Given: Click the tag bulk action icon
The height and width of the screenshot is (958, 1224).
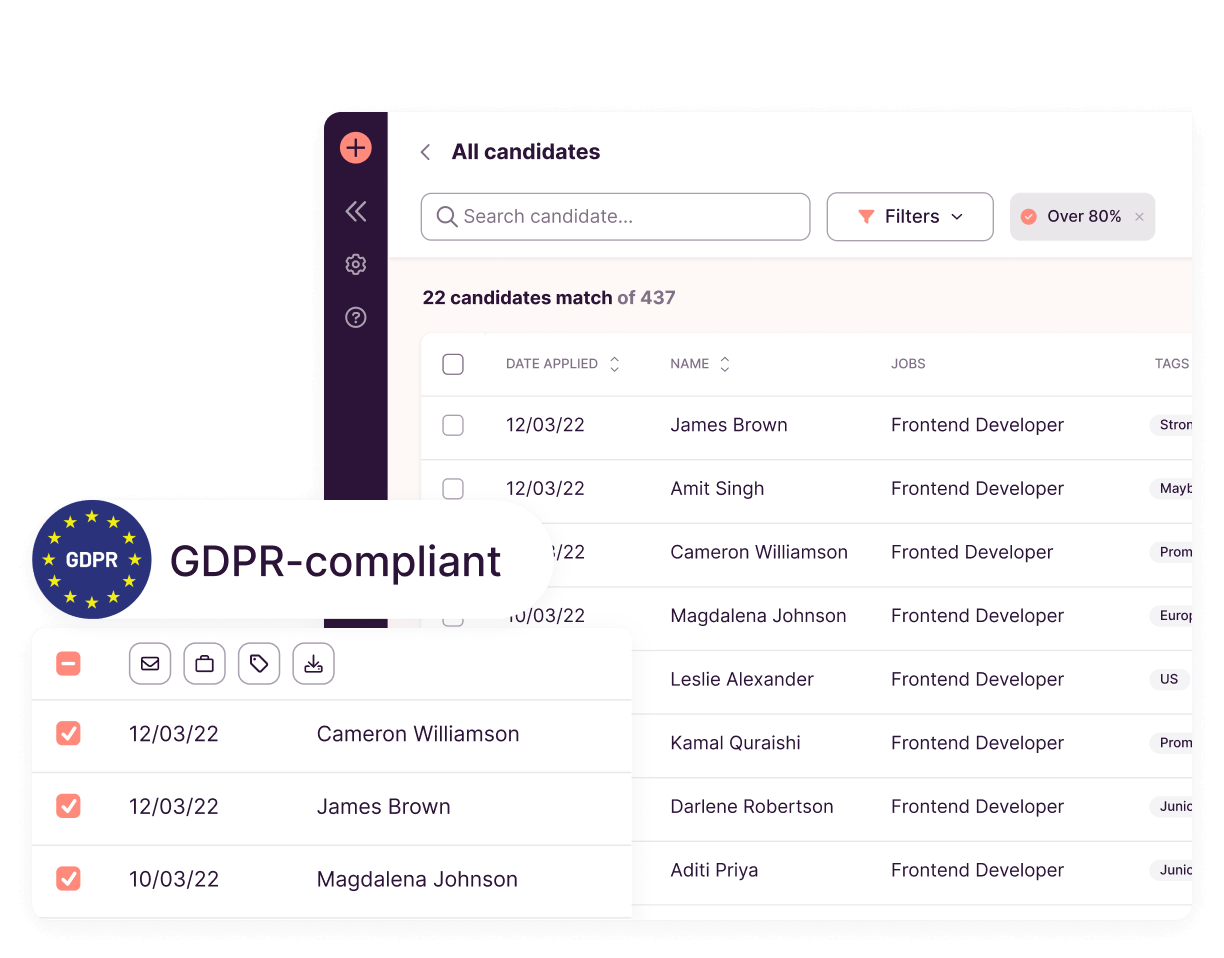Looking at the screenshot, I should coord(259,664).
